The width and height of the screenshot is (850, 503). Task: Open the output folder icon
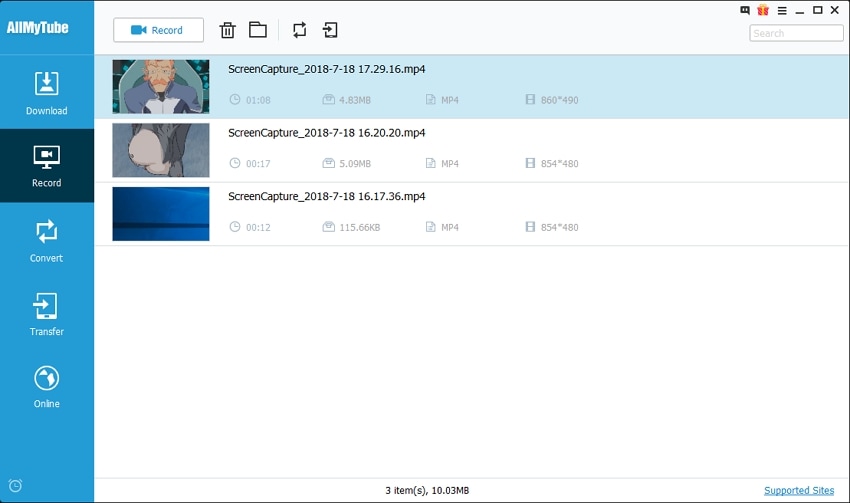(x=258, y=30)
